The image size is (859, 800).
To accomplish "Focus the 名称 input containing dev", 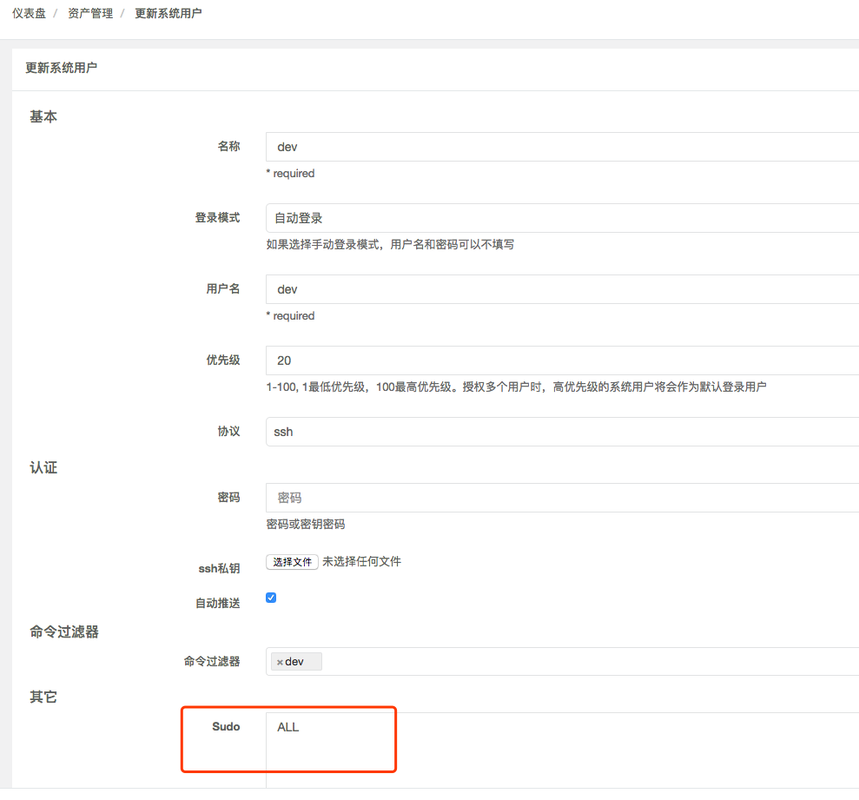I will click(x=562, y=147).
